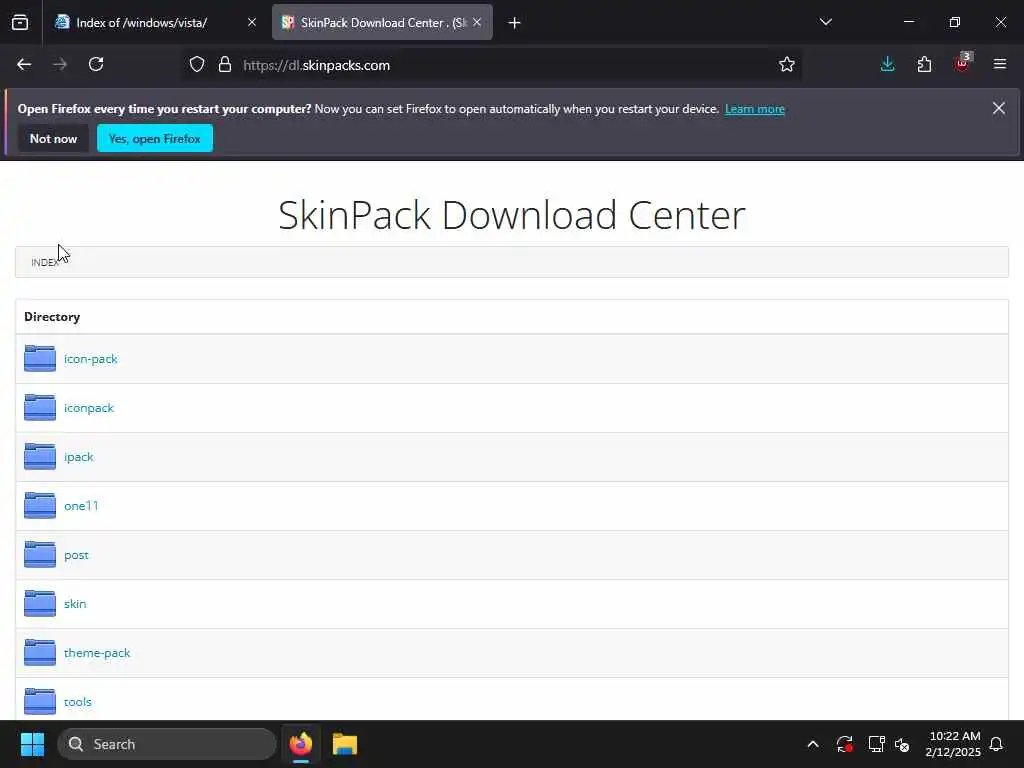Screen dimensions: 1024x768
Task: Click the INDEX breadcrumb
Action: point(45,263)
